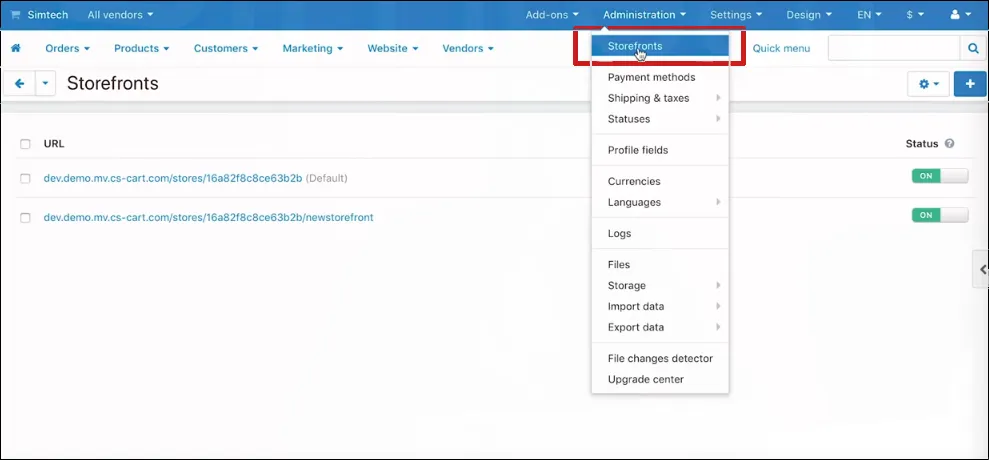
Task: Open the Add-ons dropdown menu
Action: [x=552, y=15]
